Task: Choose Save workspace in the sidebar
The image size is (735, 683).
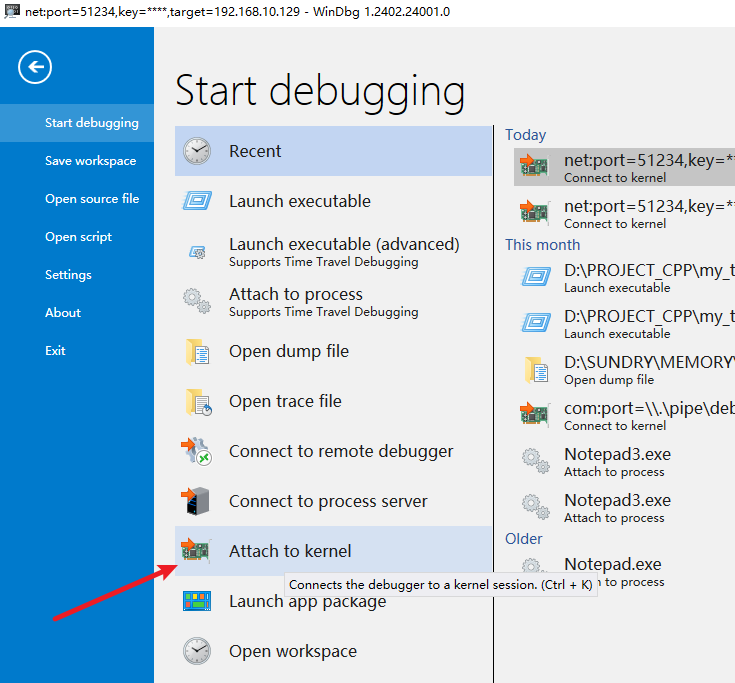Action: click(77, 161)
